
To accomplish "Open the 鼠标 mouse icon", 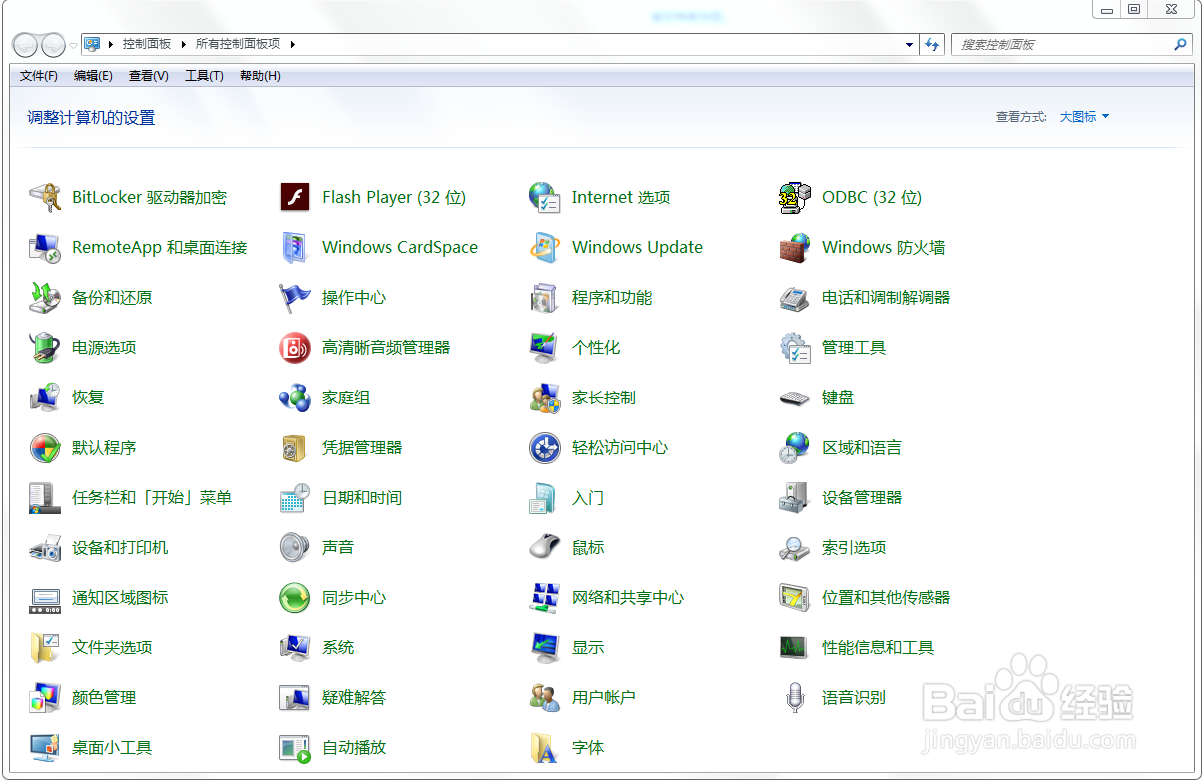I will coord(545,547).
